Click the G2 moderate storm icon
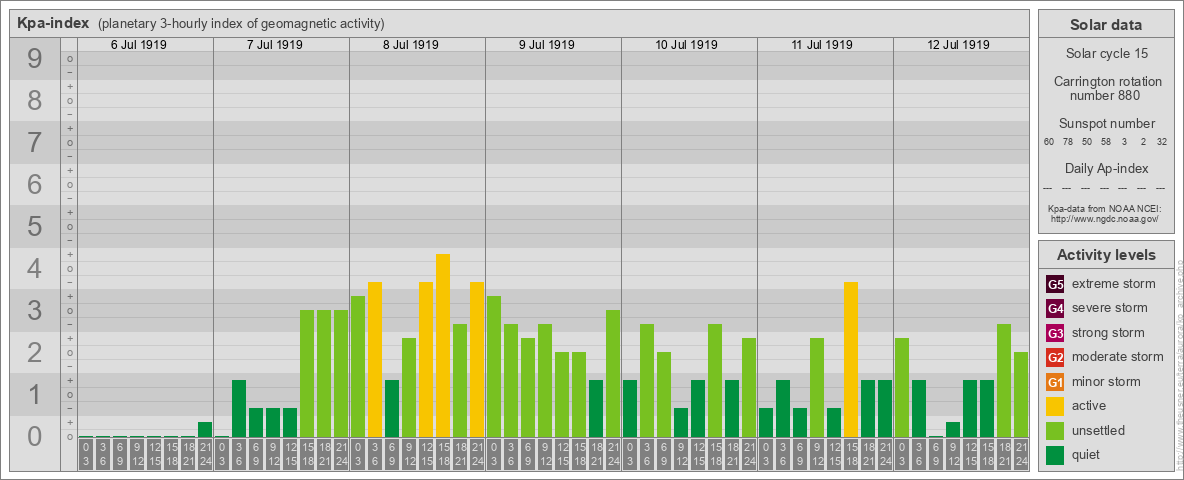 pos(1055,357)
